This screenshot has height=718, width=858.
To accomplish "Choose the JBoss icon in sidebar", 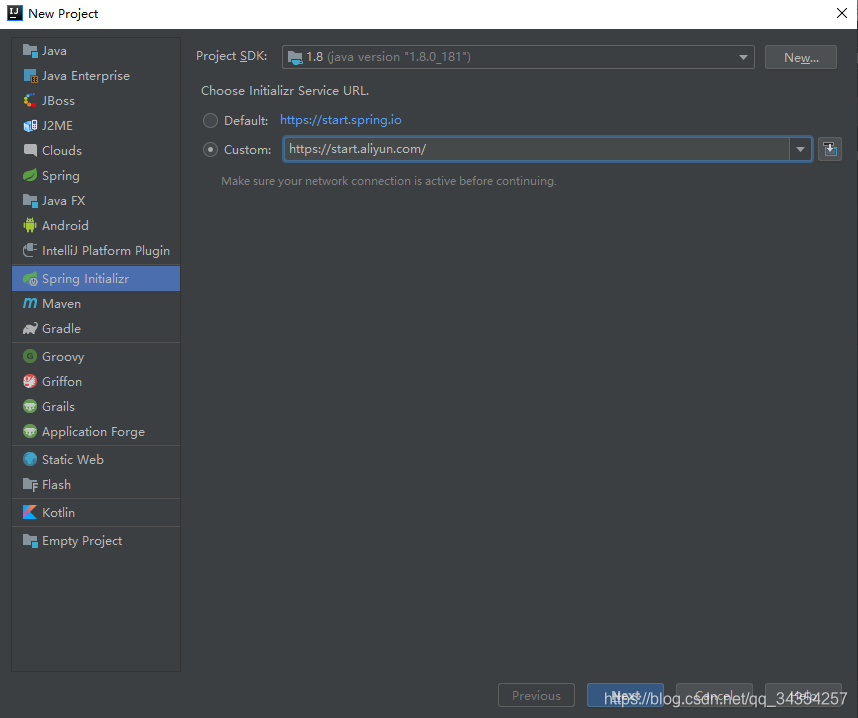I will click(30, 101).
